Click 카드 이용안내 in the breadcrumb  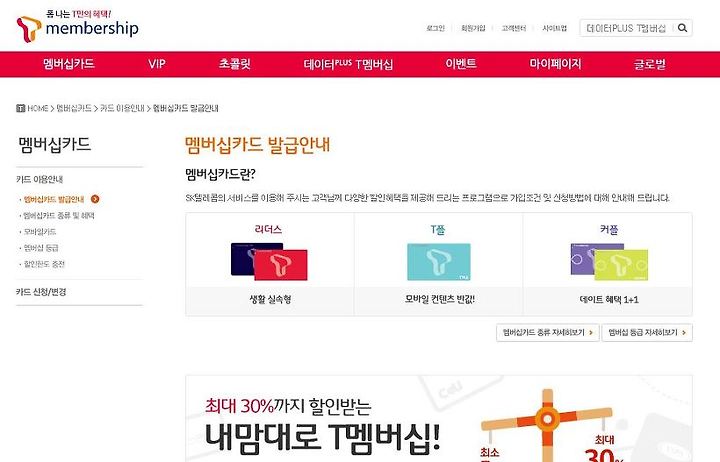[x=122, y=108]
